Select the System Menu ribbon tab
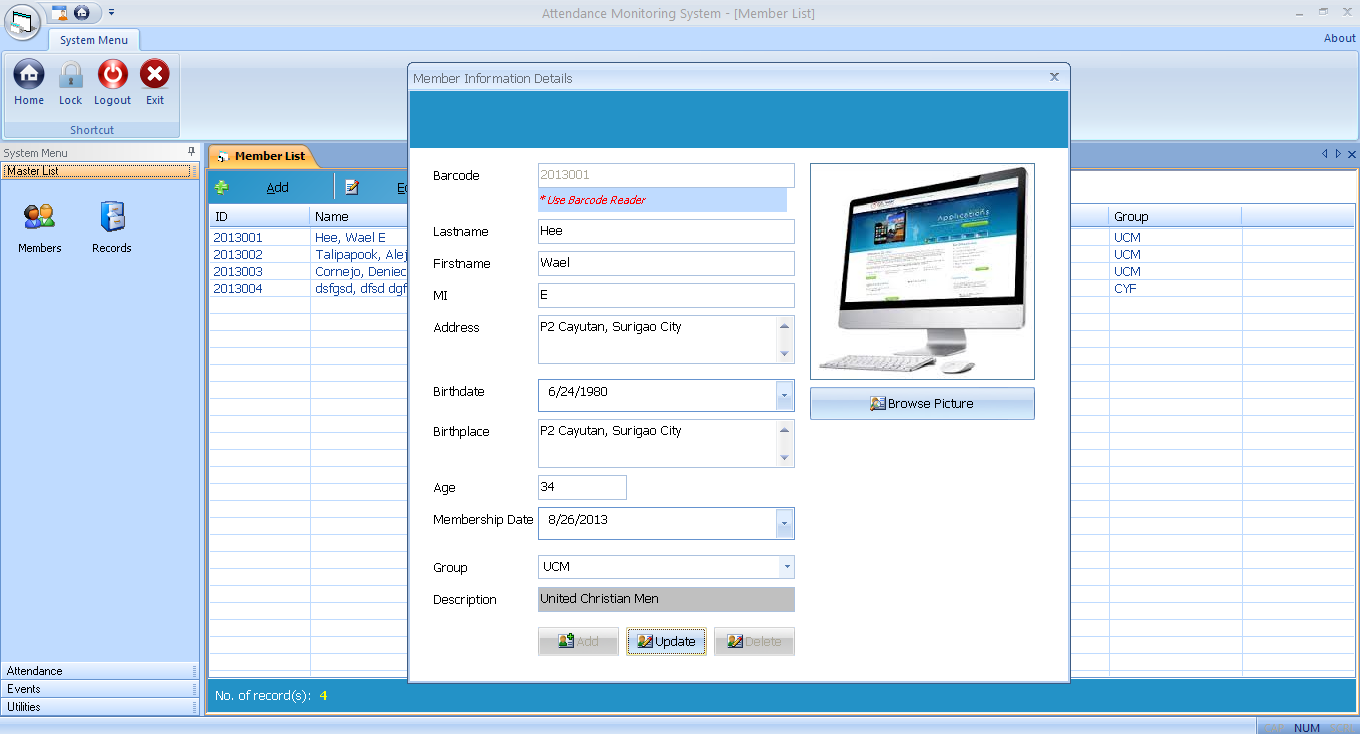This screenshot has height=734, width=1360. click(x=94, y=40)
